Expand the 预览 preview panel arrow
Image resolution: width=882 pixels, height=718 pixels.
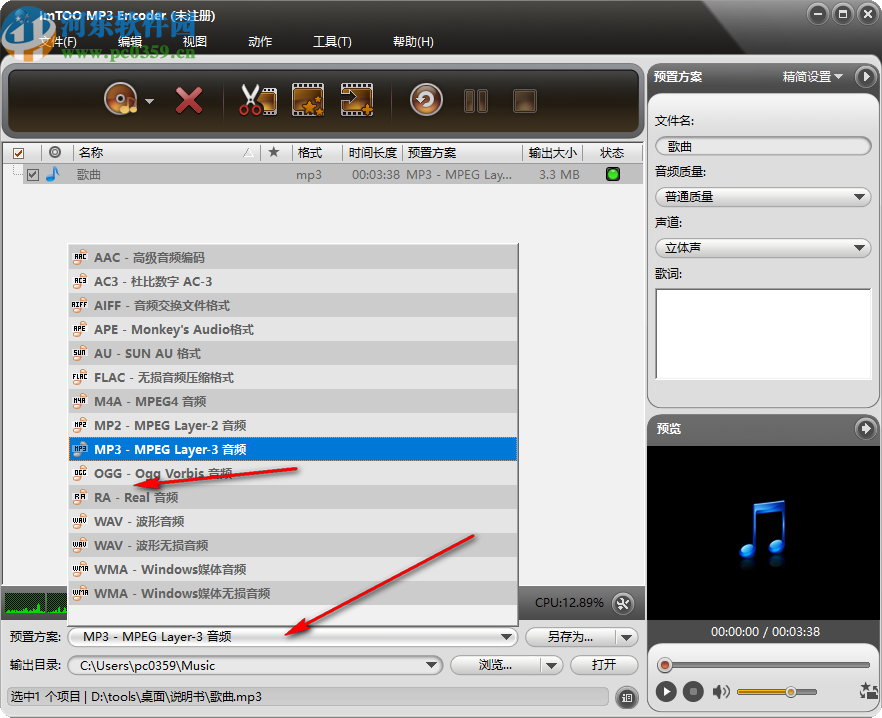tap(866, 429)
